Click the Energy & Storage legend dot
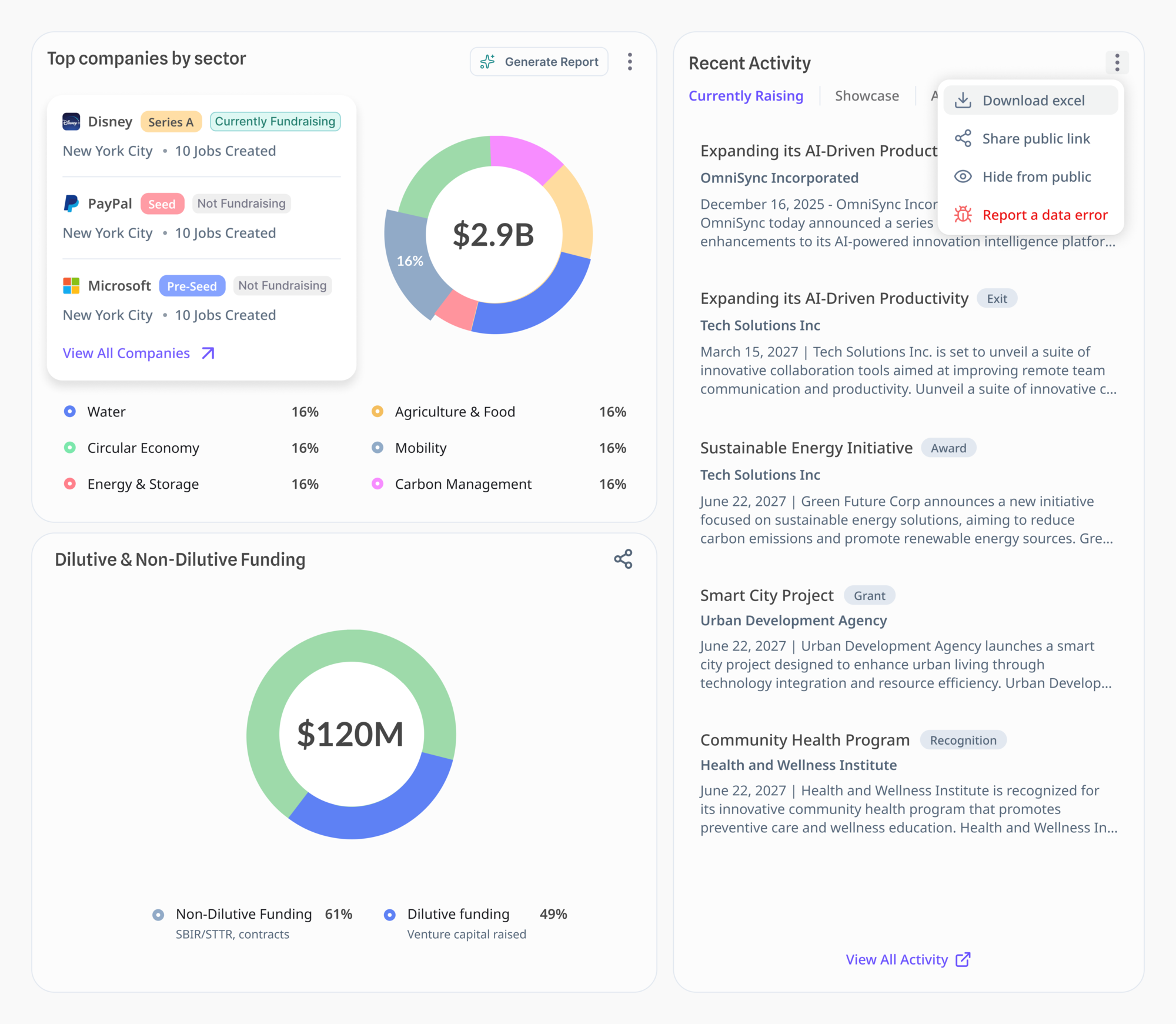This screenshot has height=1024, width=1176. click(x=70, y=484)
